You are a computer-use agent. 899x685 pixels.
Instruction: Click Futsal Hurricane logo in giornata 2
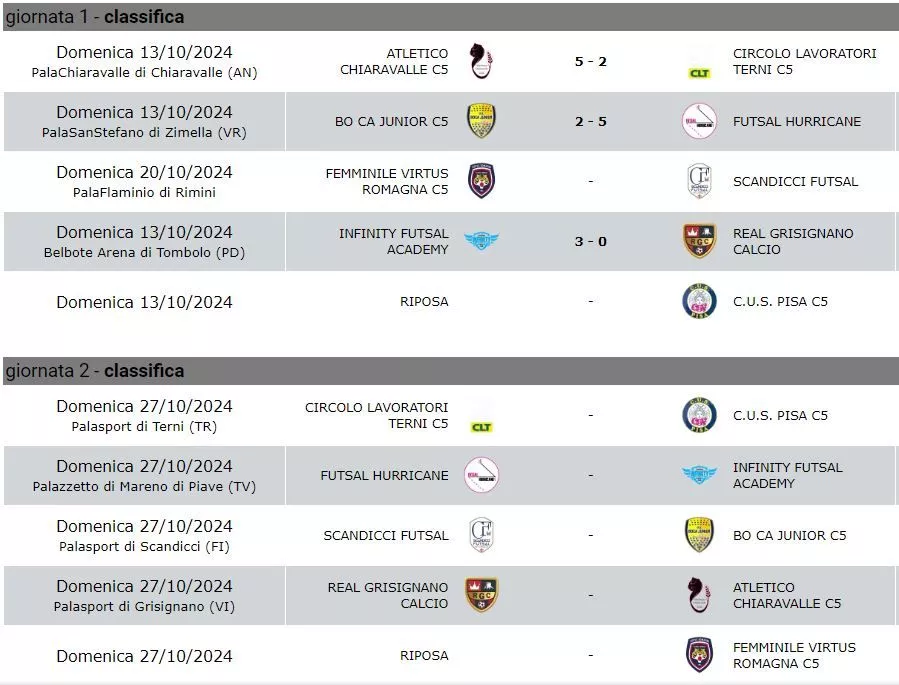tap(481, 475)
